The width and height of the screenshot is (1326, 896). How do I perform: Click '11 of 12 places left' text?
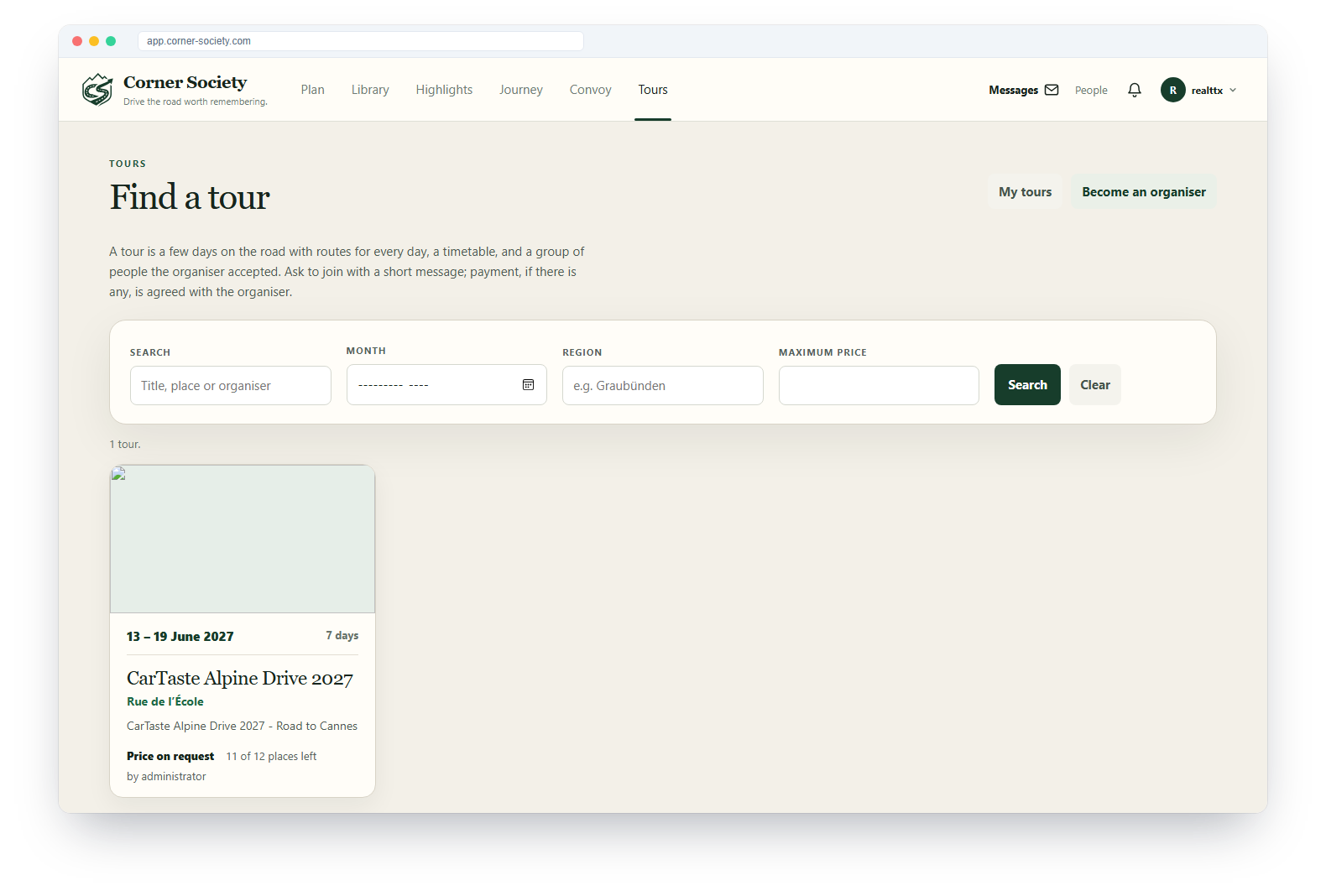click(271, 757)
